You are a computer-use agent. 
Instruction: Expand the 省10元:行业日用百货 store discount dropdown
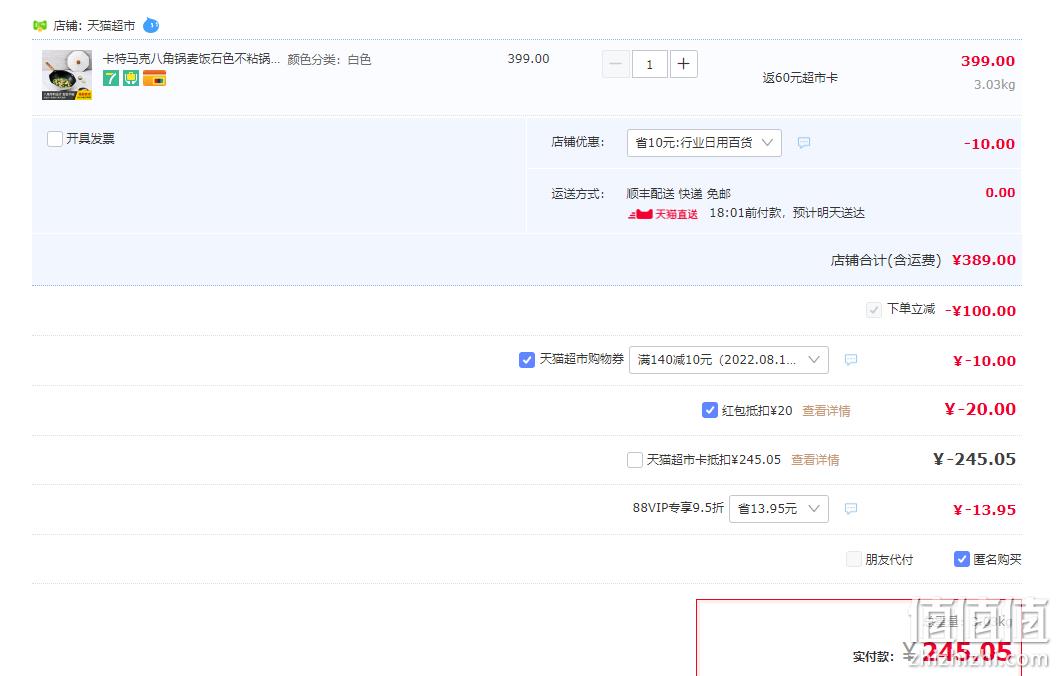[704, 143]
